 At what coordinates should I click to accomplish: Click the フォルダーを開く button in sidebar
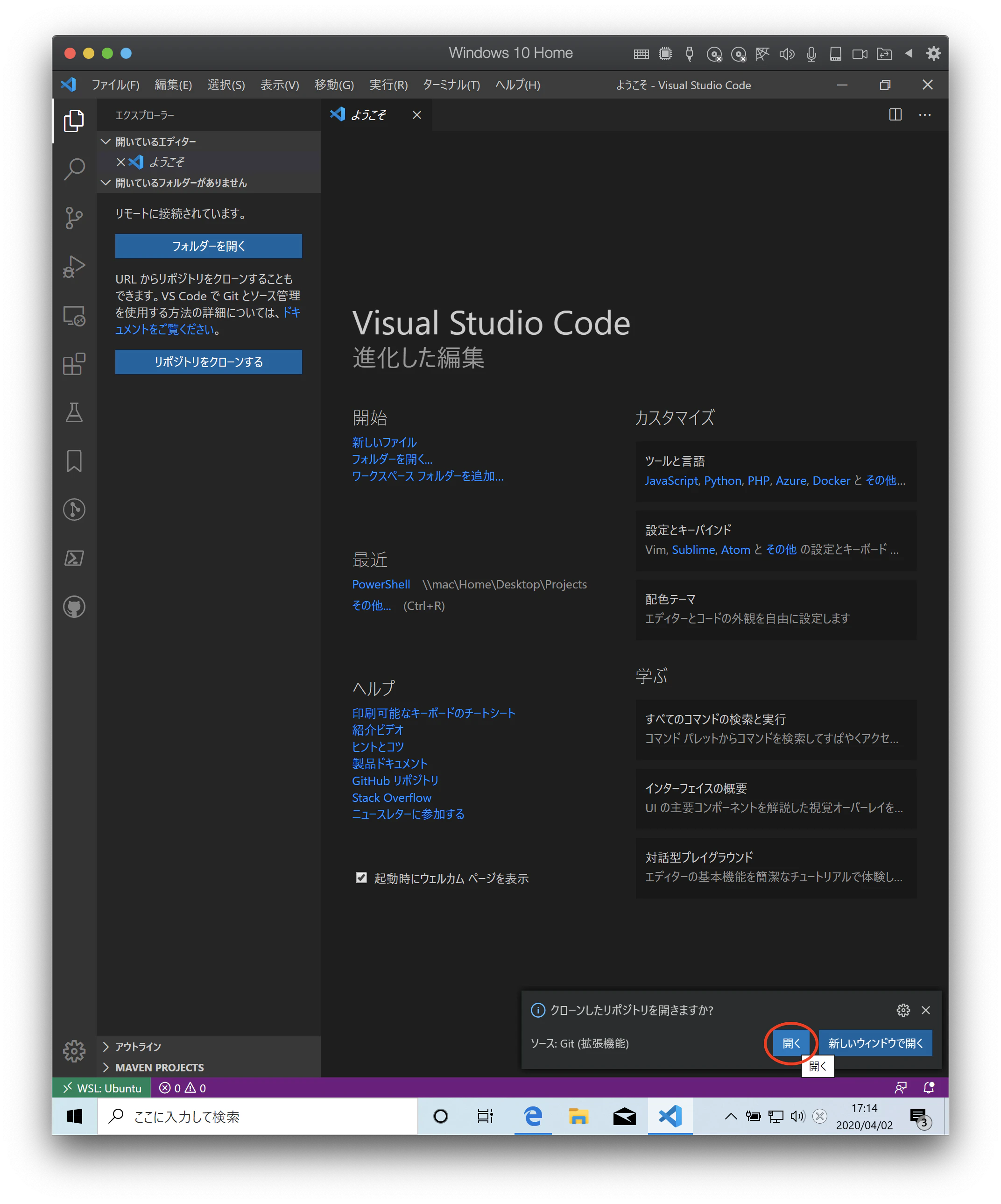tap(209, 247)
